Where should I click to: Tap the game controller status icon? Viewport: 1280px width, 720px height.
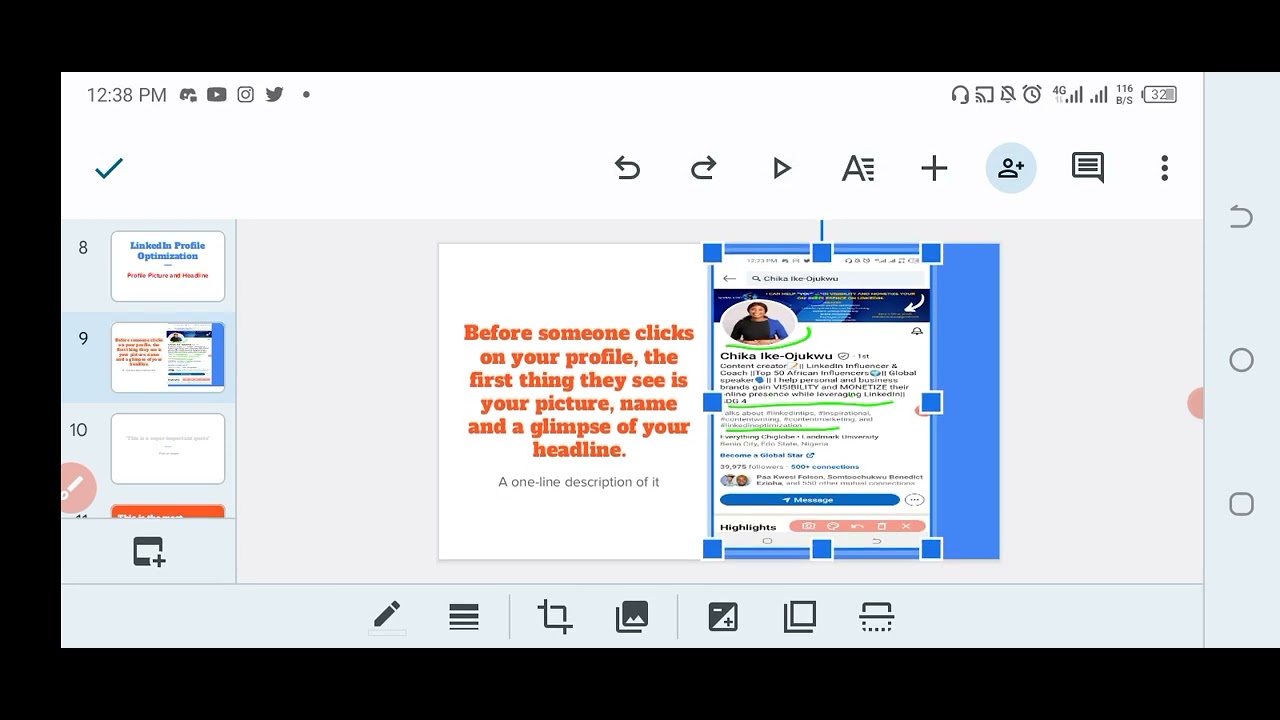point(188,95)
